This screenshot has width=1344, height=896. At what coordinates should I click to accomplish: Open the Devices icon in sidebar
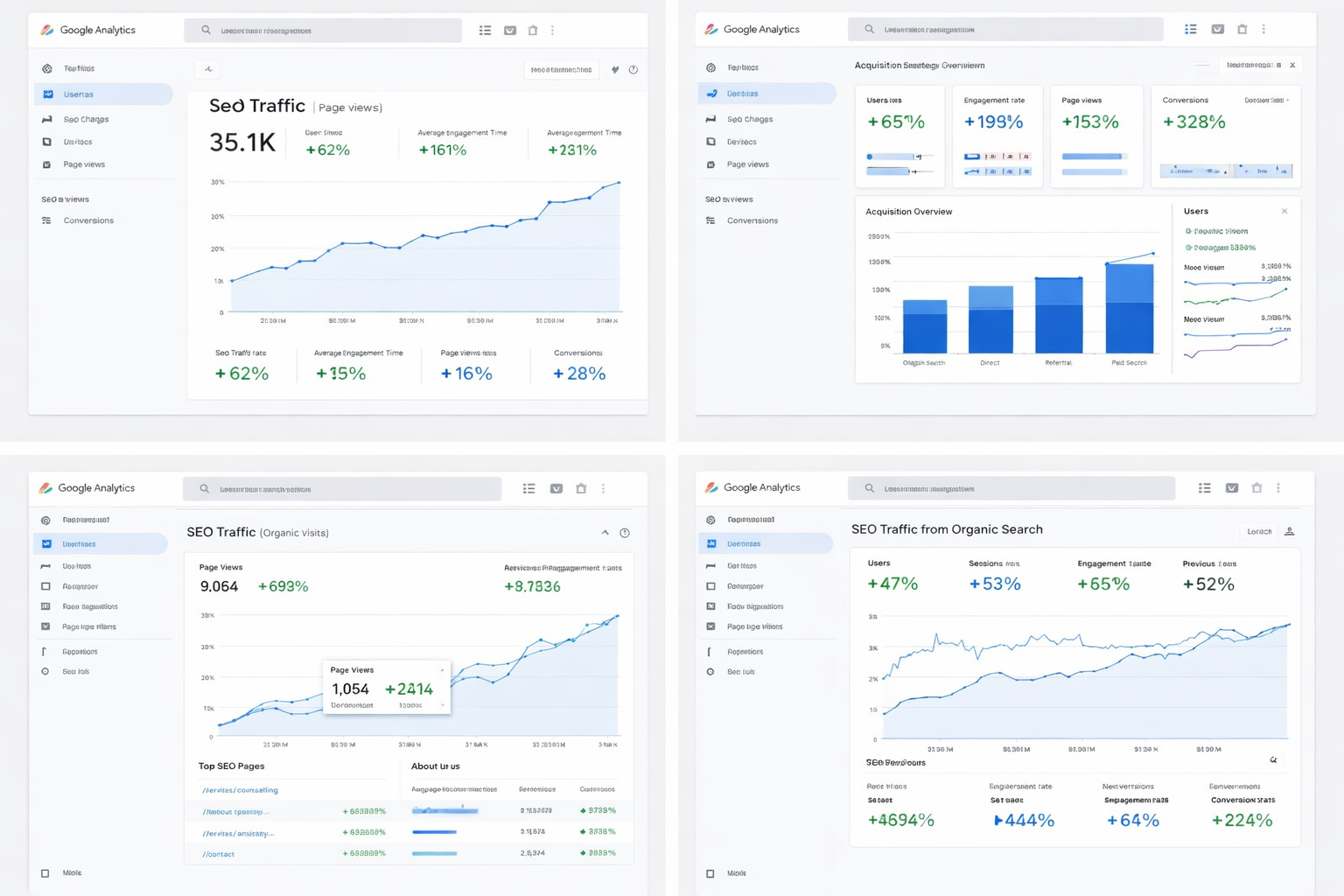[x=45, y=142]
